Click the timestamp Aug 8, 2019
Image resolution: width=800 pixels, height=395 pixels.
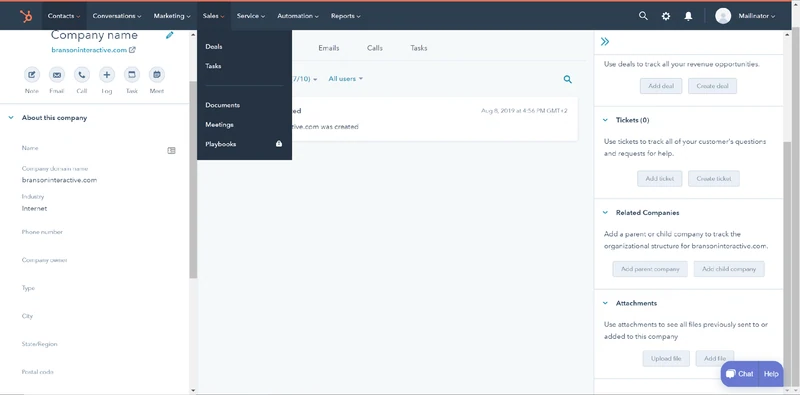524,111
